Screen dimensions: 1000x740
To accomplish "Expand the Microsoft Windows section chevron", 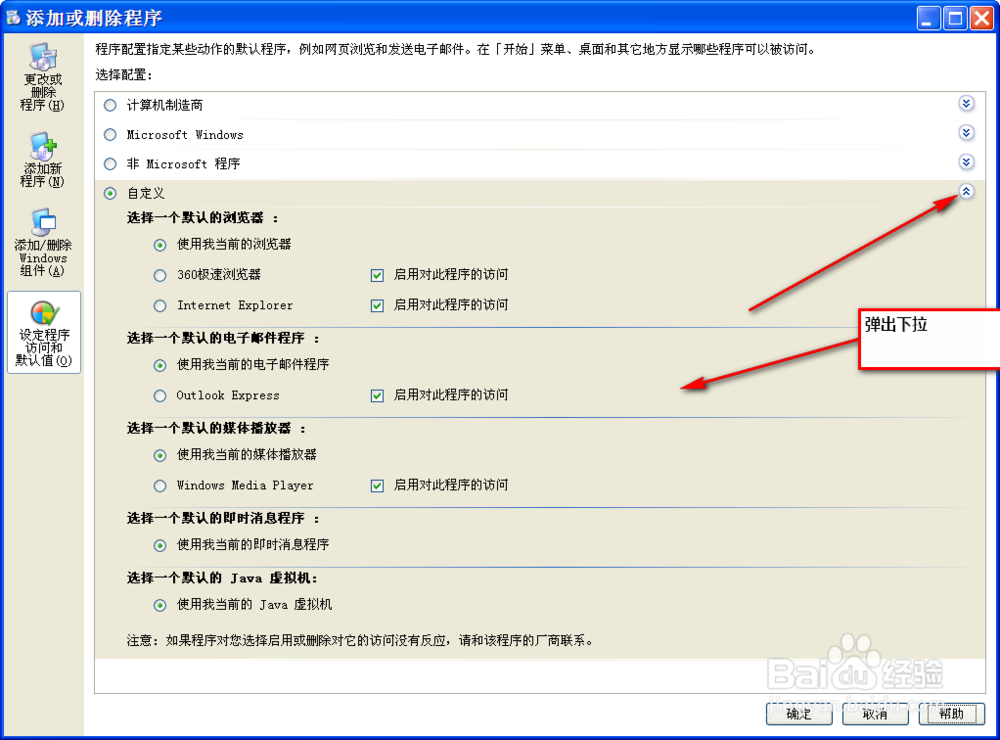I will (967, 133).
